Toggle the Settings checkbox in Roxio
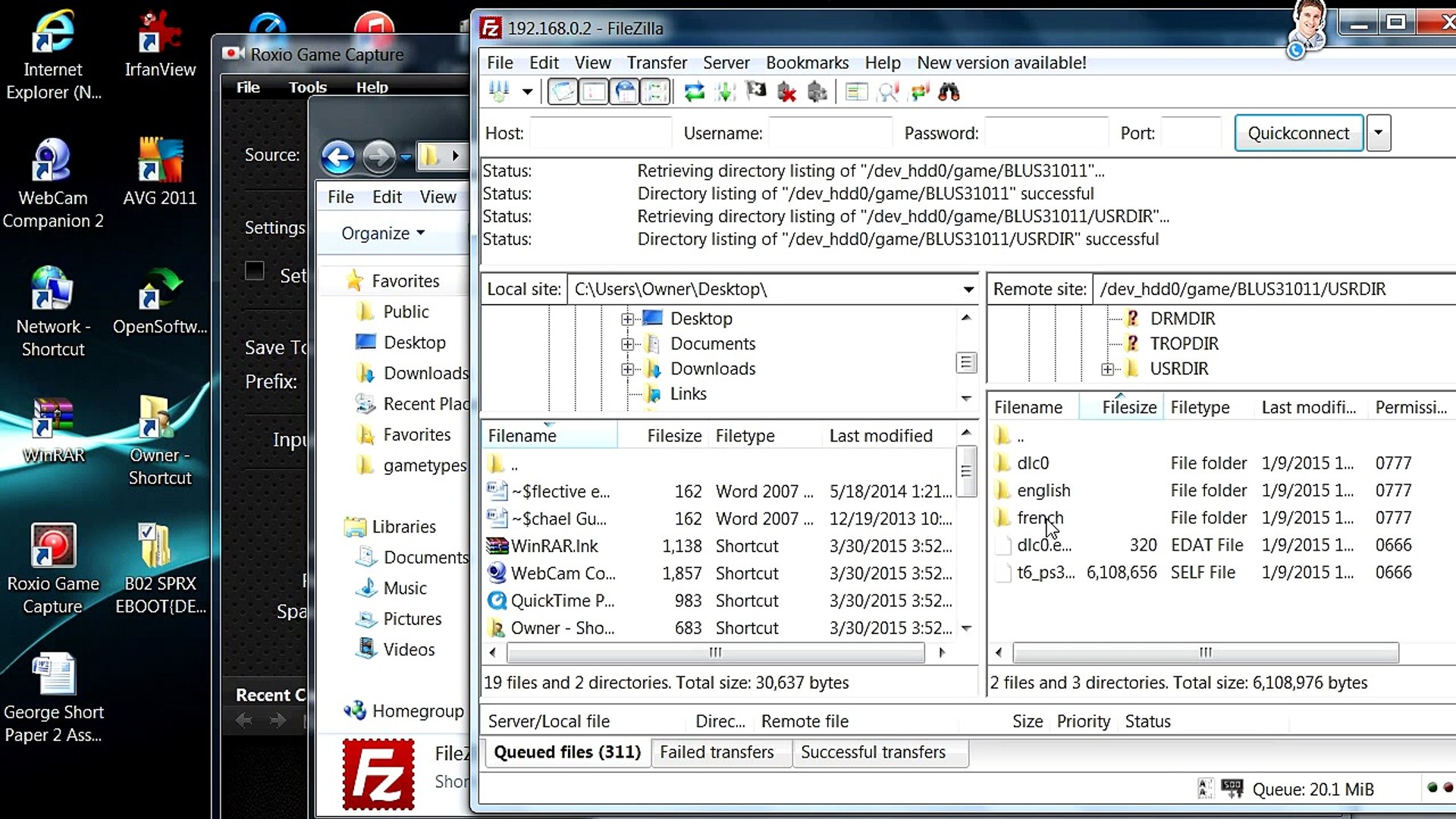The width and height of the screenshot is (1456, 819). [x=255, y=271]
